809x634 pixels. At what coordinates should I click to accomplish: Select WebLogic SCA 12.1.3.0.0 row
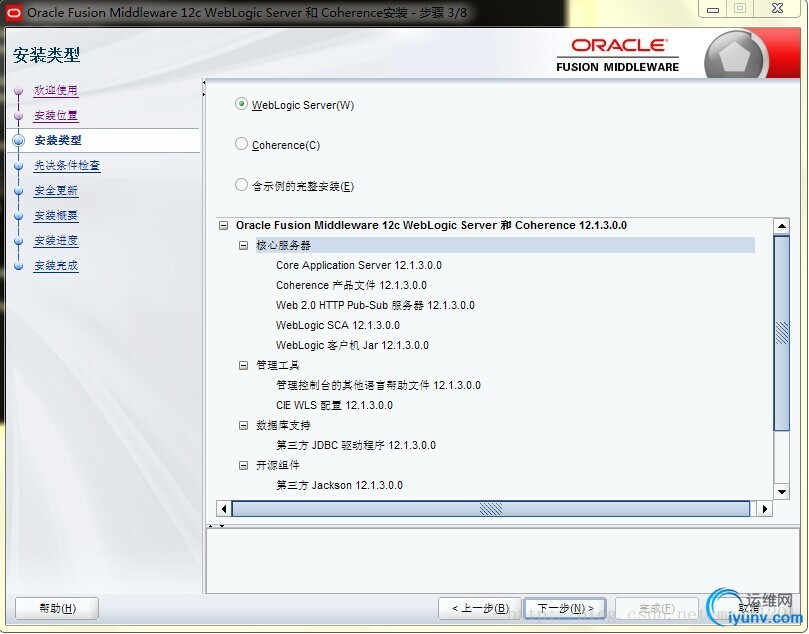click(x=337, y=326)
